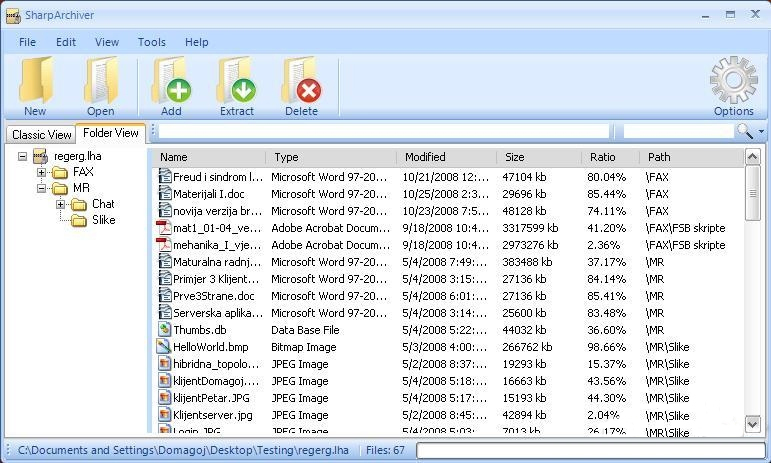Open the Tools menu
Viewport: 771px width, 463px height.
pos(151,42)
